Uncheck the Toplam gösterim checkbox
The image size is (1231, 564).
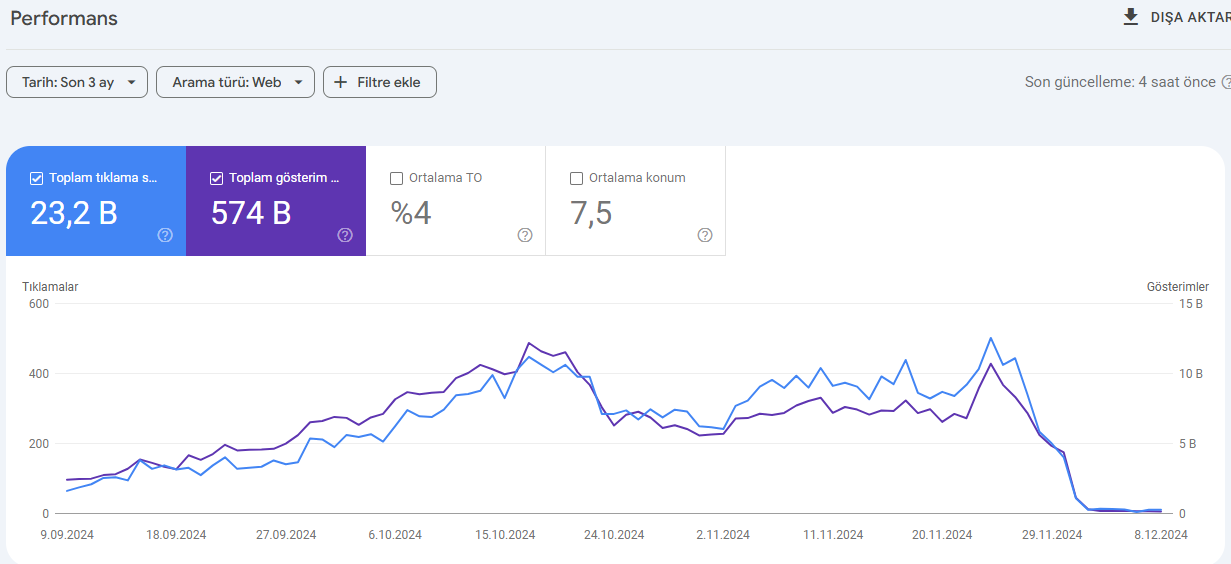pos(216,178)
